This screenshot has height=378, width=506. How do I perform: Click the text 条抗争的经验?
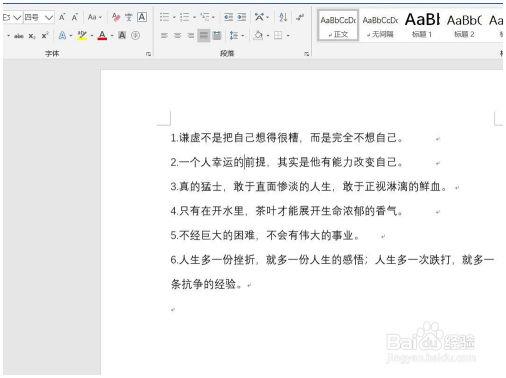[206, 284]
